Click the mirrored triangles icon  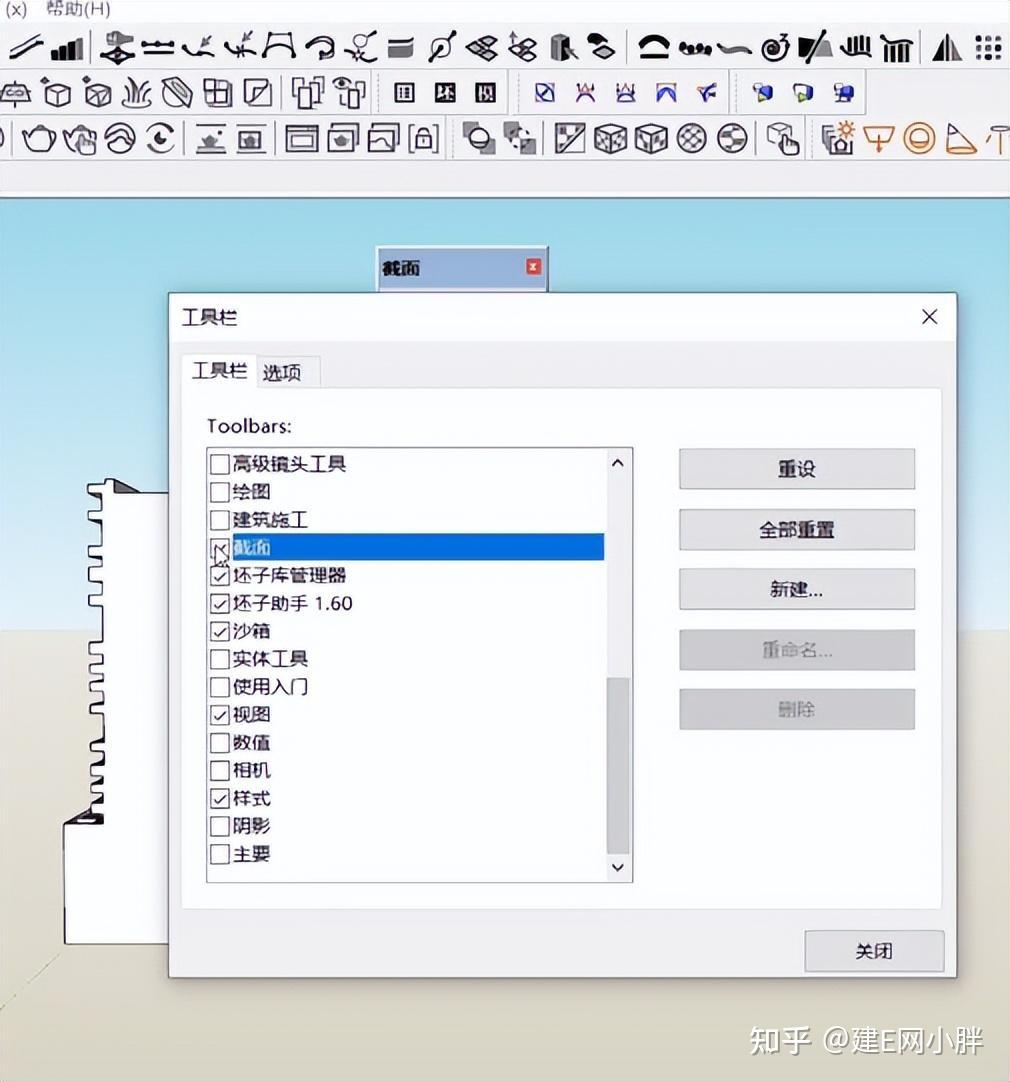(x=947, y=48)
